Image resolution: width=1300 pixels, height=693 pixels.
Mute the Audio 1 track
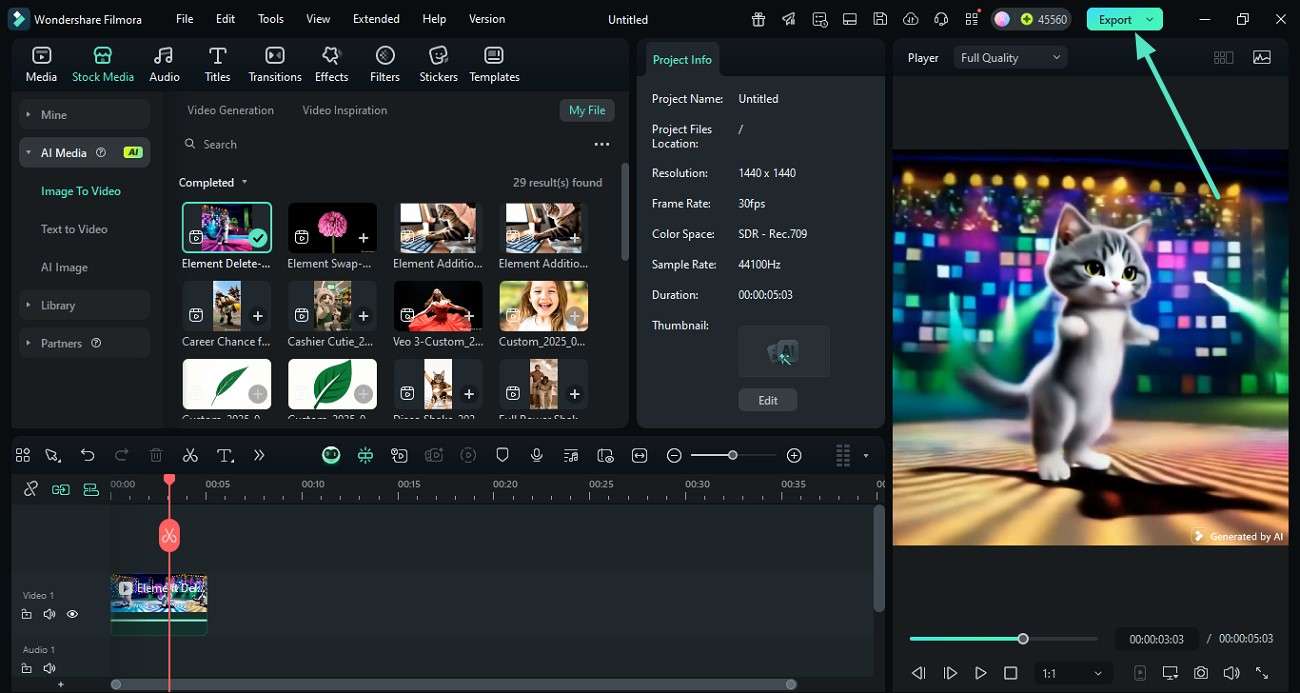(x=49, y=668)
